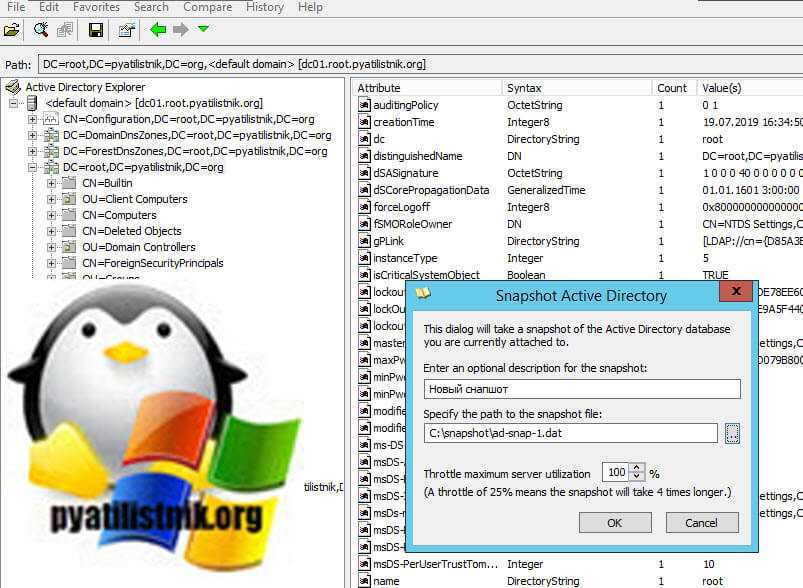Click the snapshot description text field
This screenshot has height=588, width=803.
pyautogui.click(x=581, y=389)
